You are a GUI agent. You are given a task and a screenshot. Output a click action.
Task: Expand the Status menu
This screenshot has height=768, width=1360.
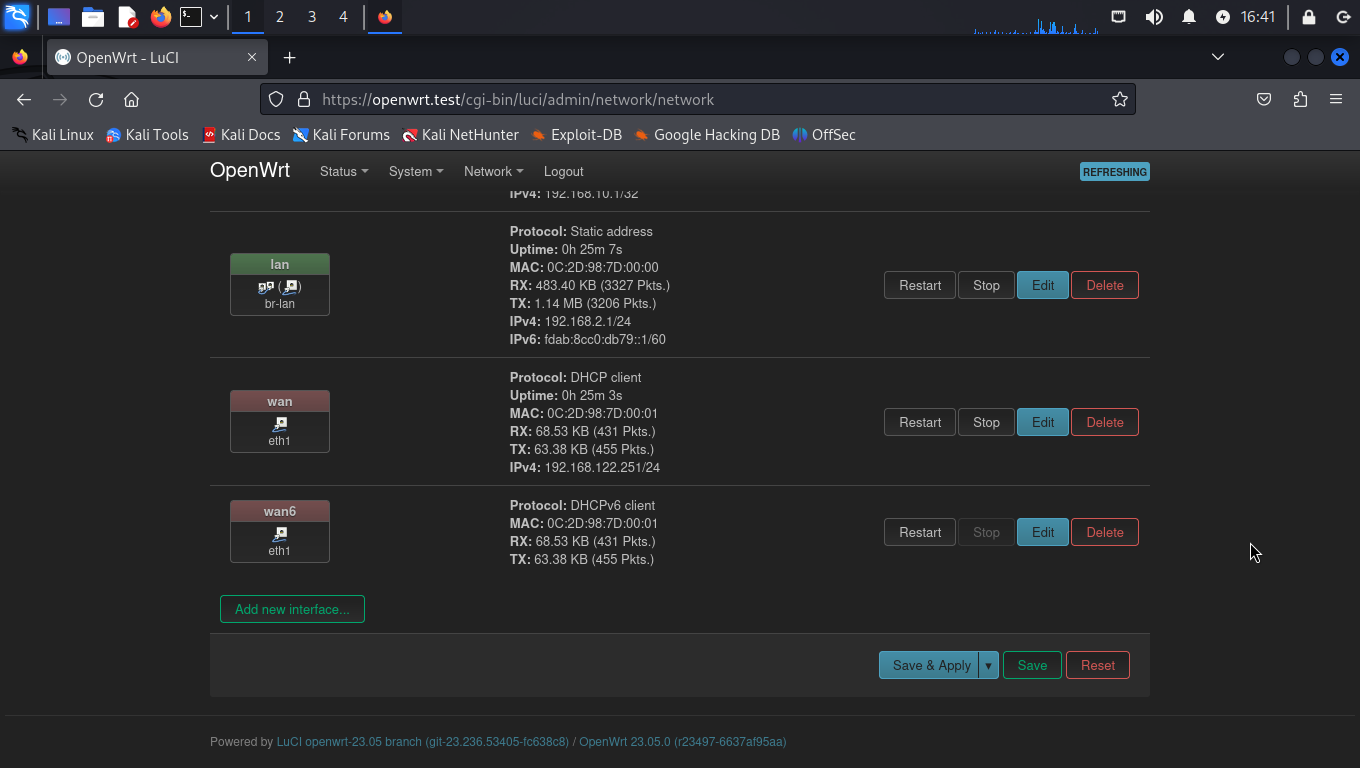(344, 171)
